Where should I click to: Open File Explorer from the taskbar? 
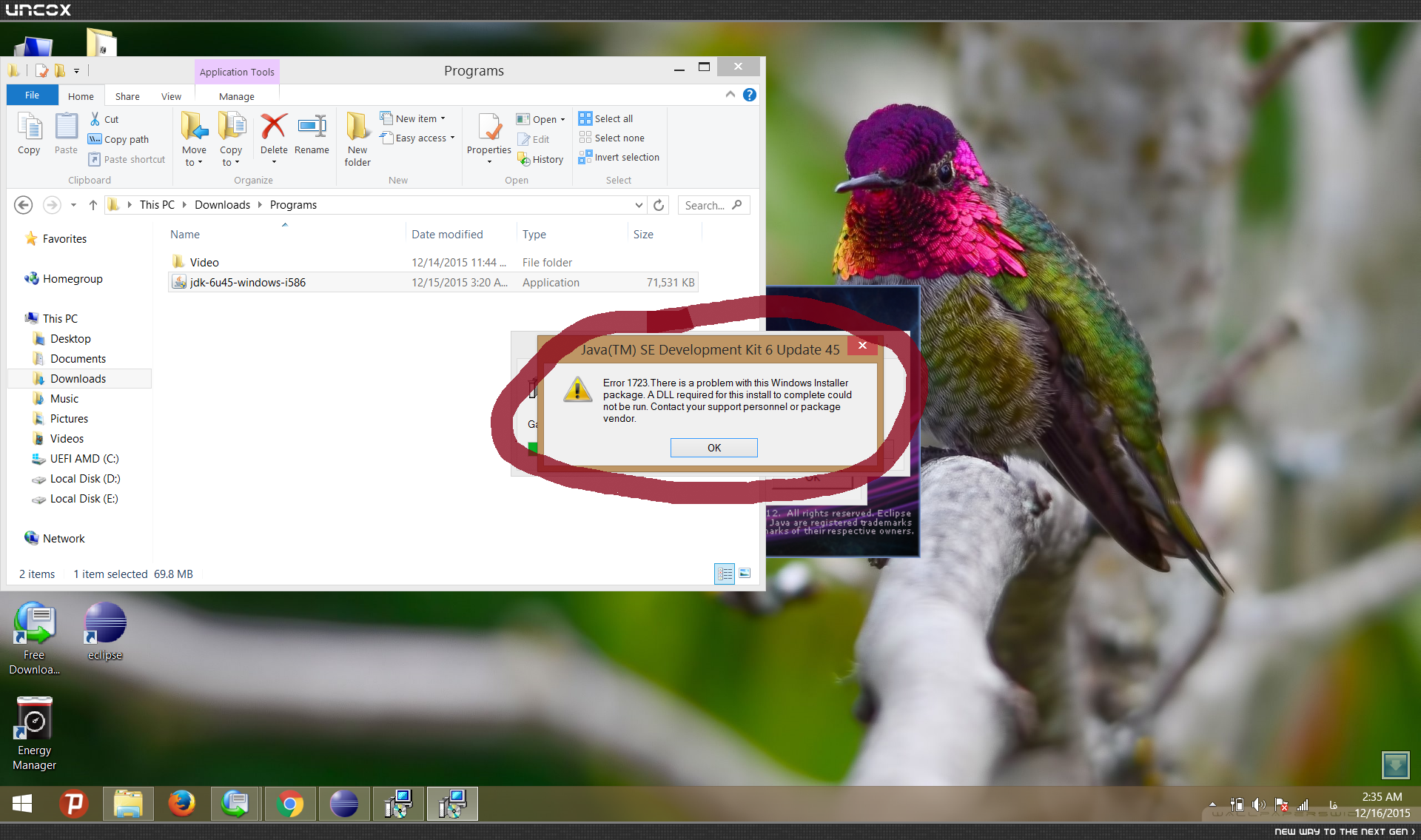tap(128, 804)
